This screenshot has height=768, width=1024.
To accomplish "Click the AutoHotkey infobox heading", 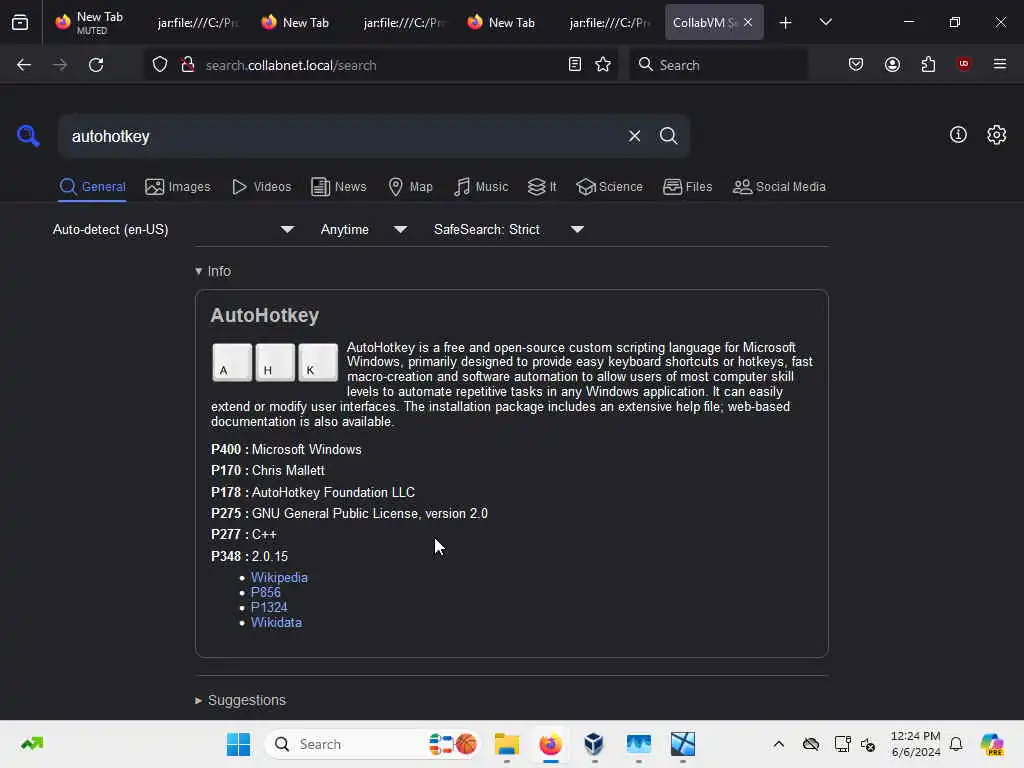I will click(264, 315).
